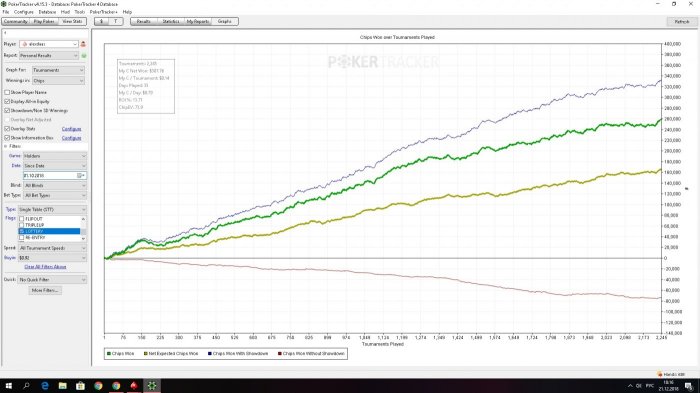Tick the FLIPOUT flag checkbox

point(21,219)
